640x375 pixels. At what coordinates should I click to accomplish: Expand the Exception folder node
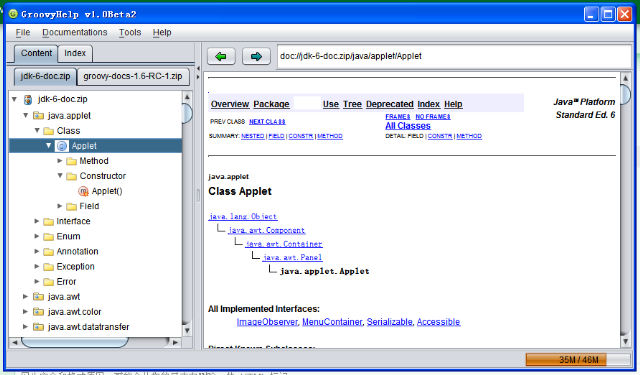point(37,266)
